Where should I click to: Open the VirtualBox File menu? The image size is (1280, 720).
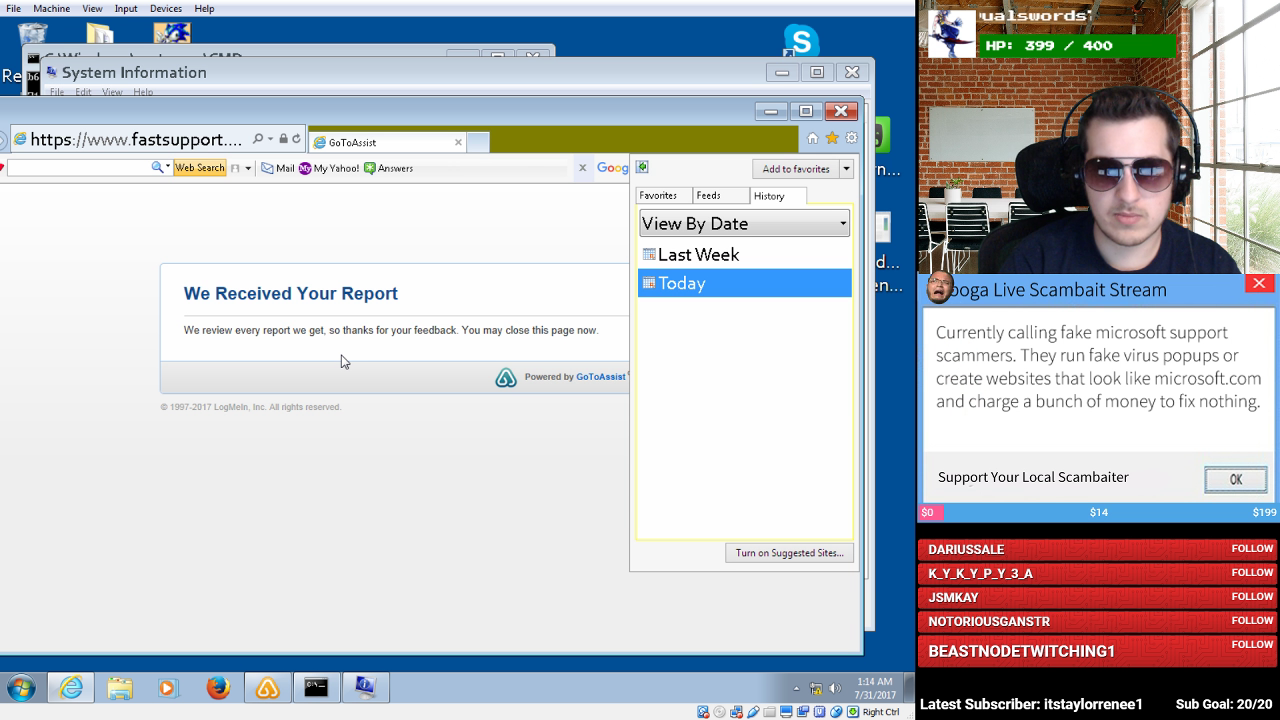13,8
